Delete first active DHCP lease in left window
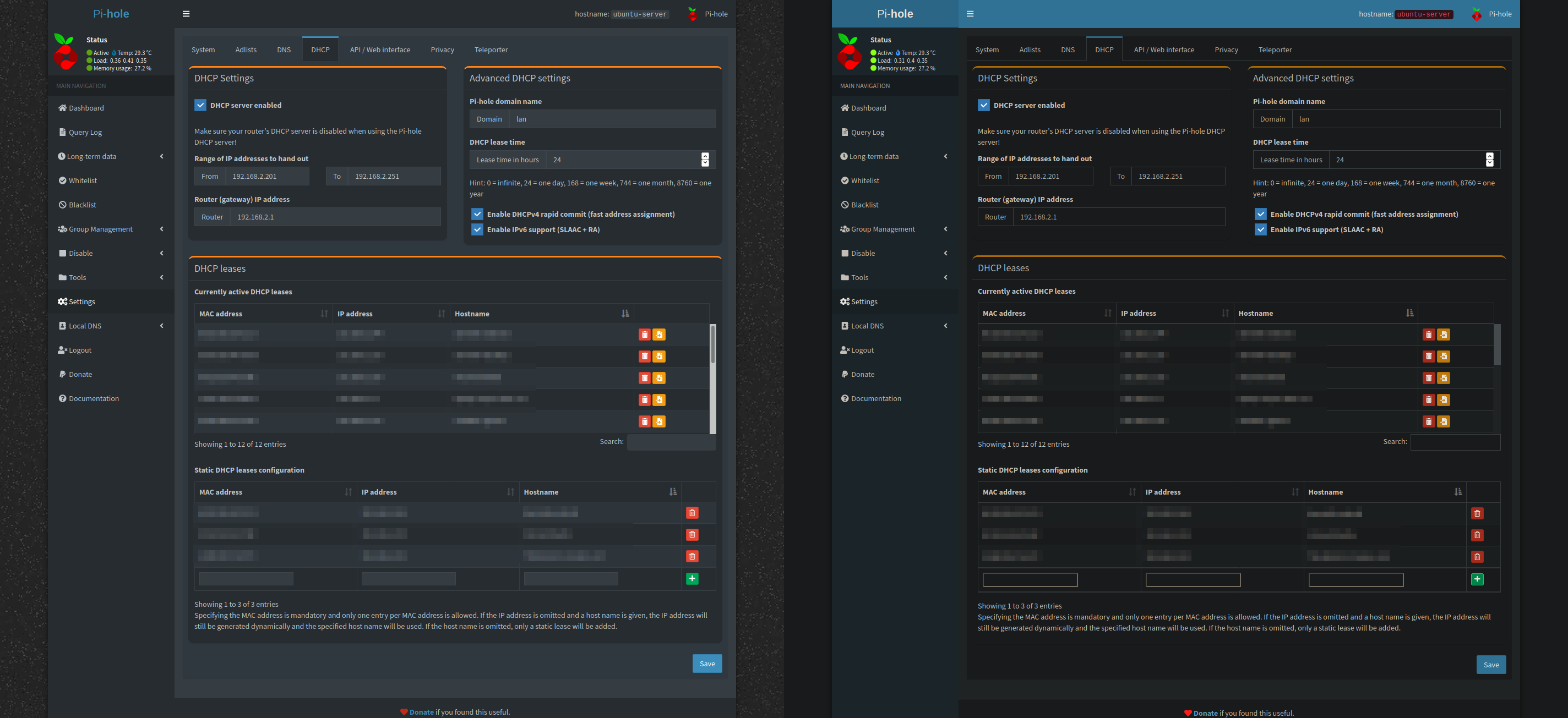The height and width of the screenshot is (718, 1568). coord(645,335)
